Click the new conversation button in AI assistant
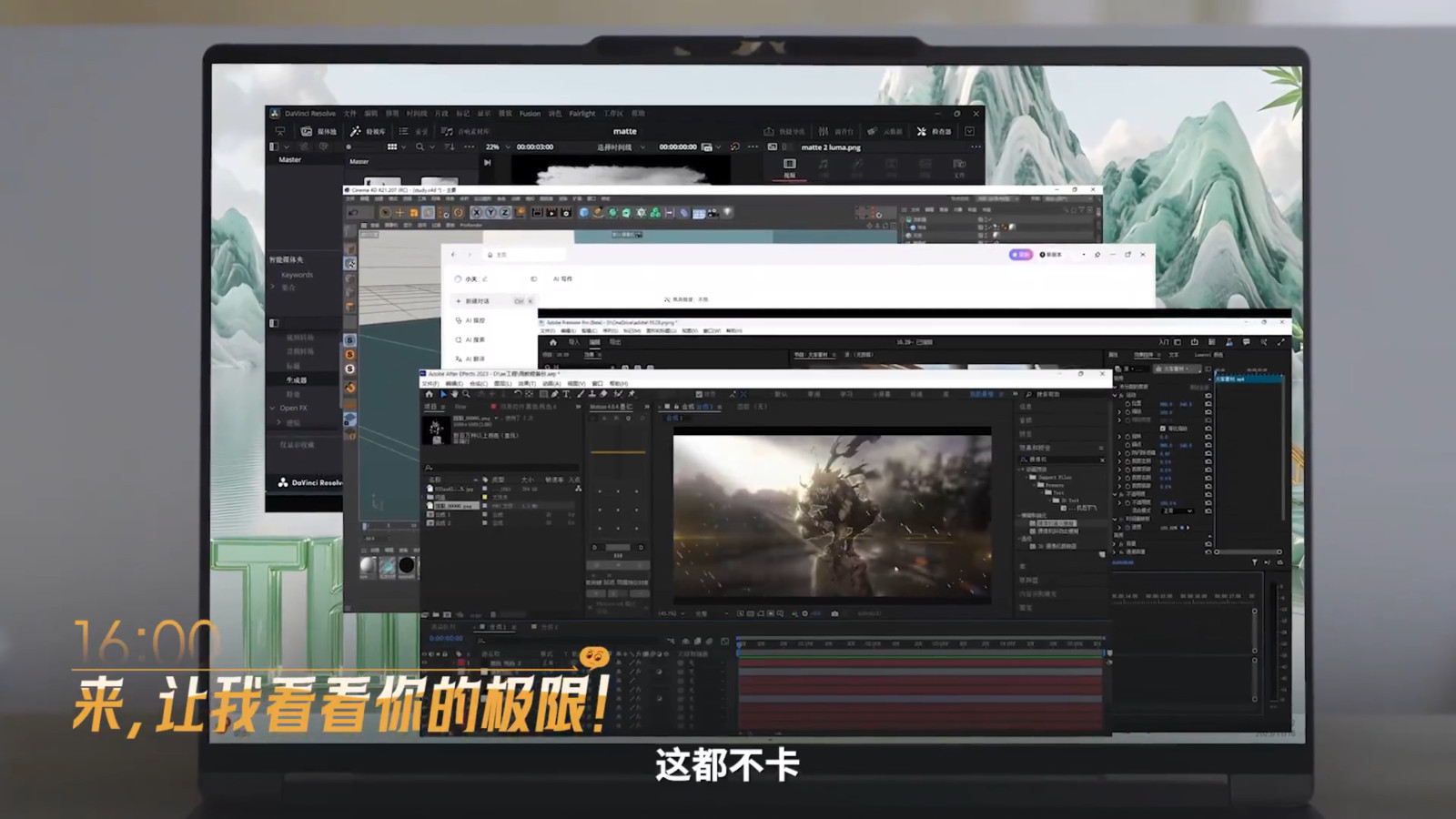 pos(477,300)
